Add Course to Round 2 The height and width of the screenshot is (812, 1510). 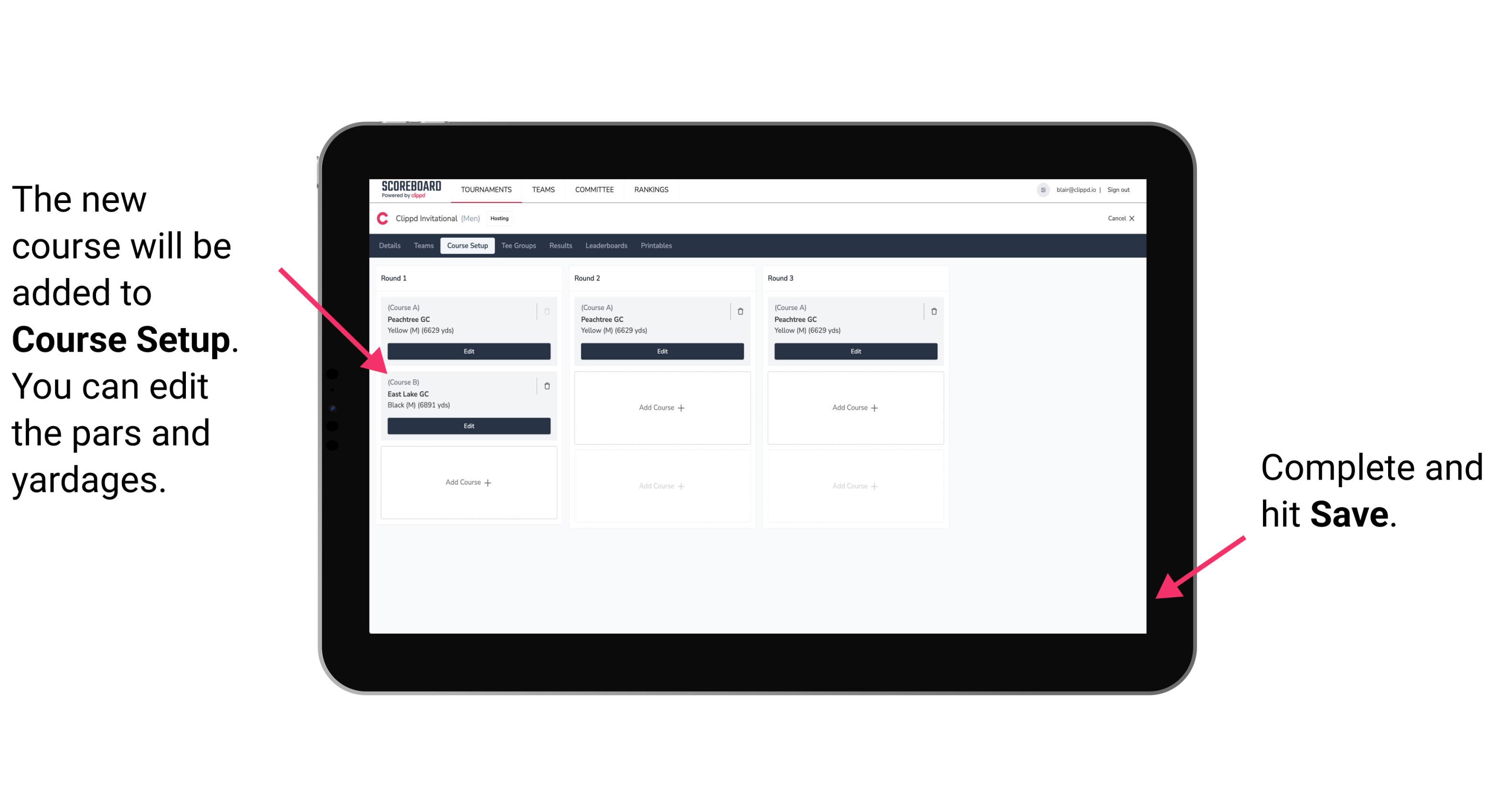click(660, 406)
